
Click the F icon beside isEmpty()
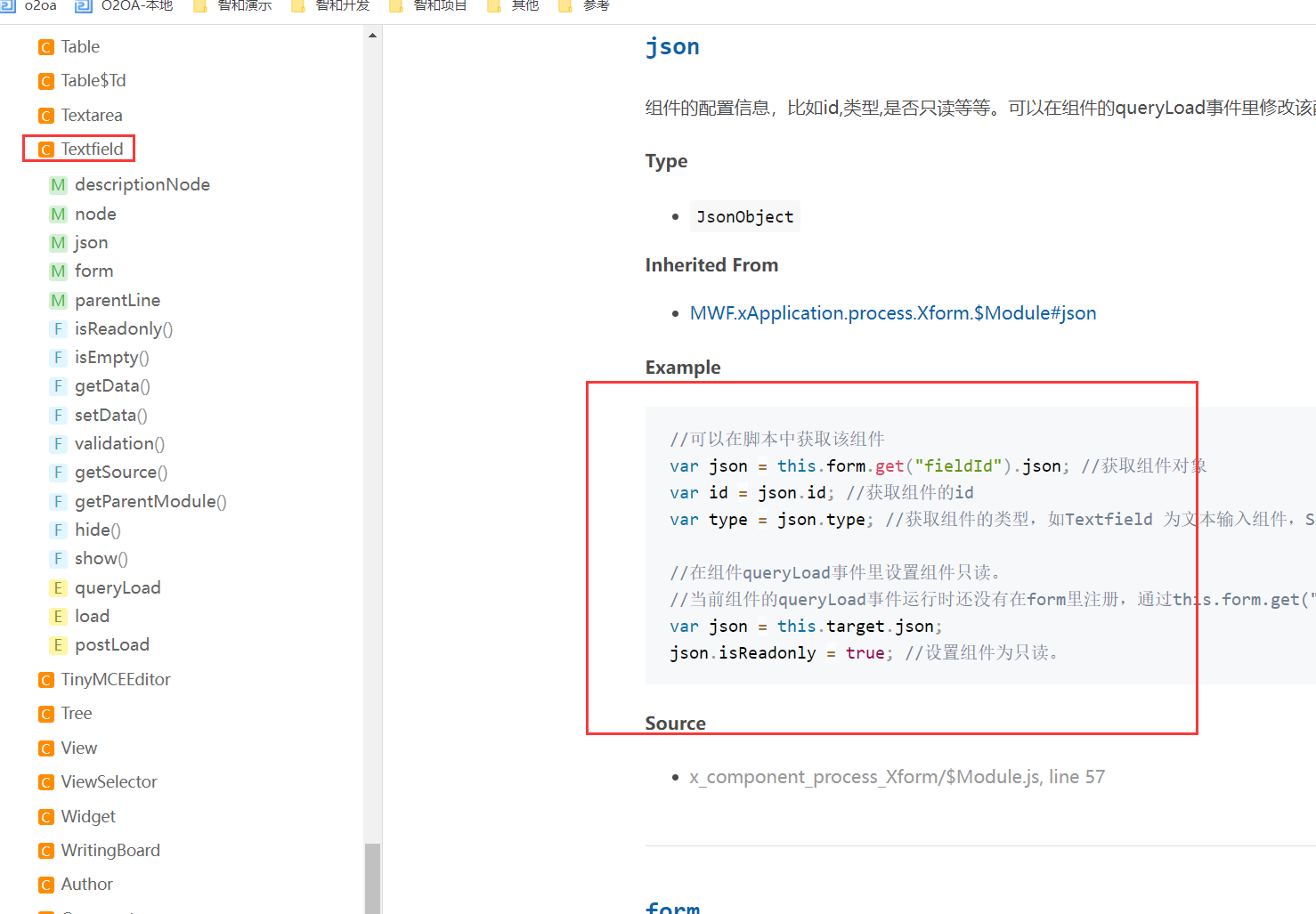coord(58,358)
